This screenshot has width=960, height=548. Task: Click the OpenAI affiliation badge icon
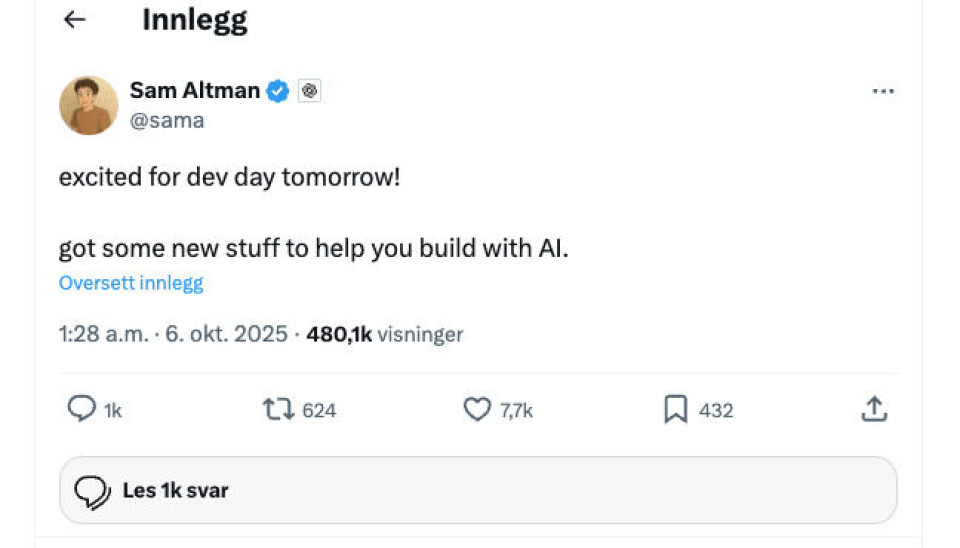[310, 91]
